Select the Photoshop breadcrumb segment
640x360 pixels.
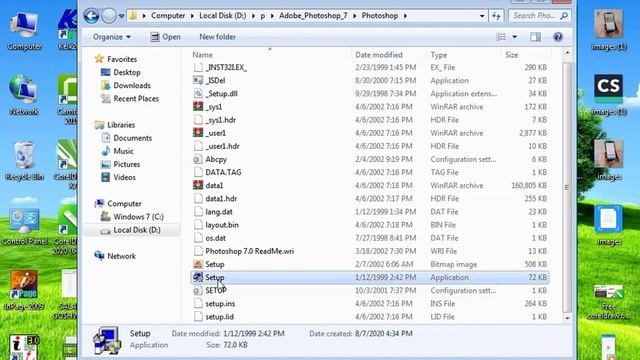pyautogui.click(x=380, y=16)
